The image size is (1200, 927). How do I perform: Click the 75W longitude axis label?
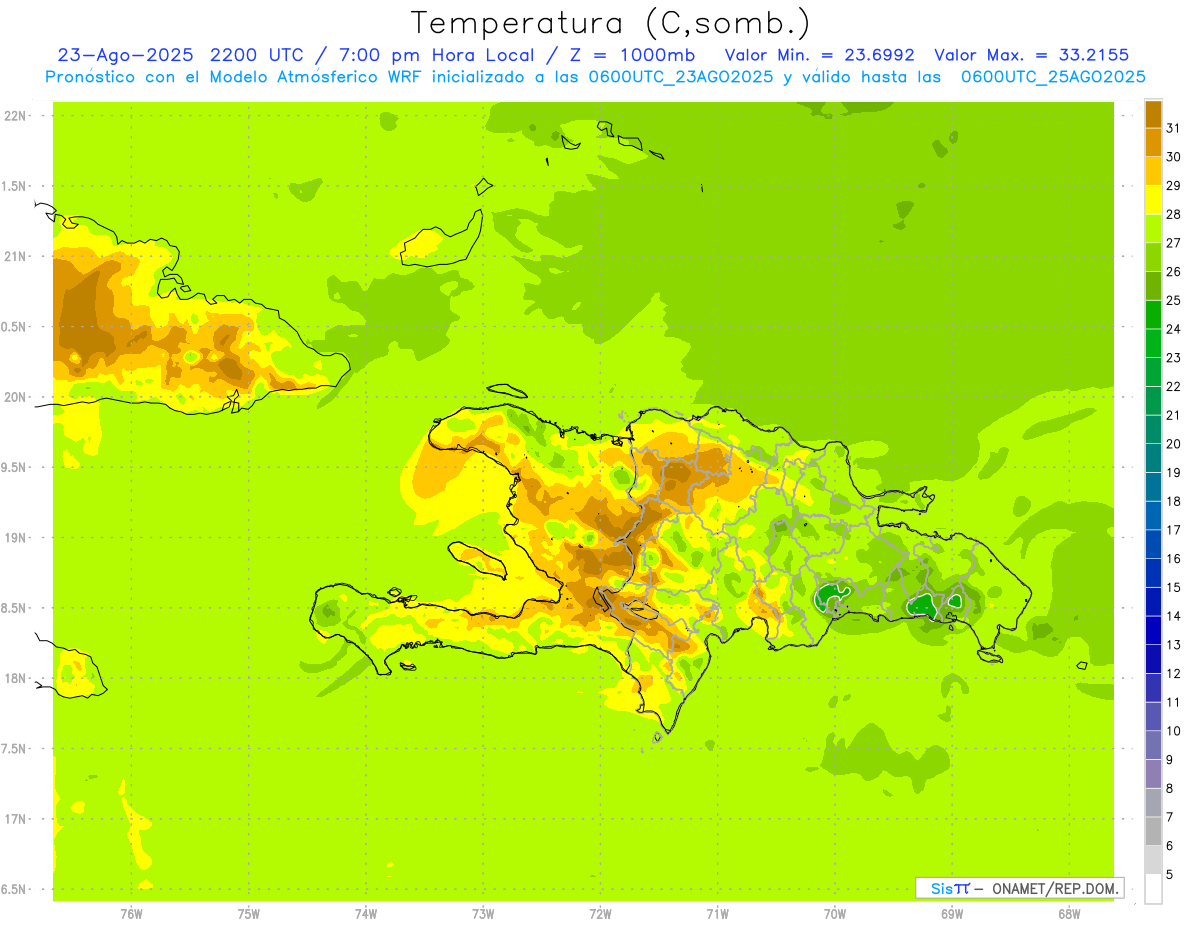pos(249,913)
